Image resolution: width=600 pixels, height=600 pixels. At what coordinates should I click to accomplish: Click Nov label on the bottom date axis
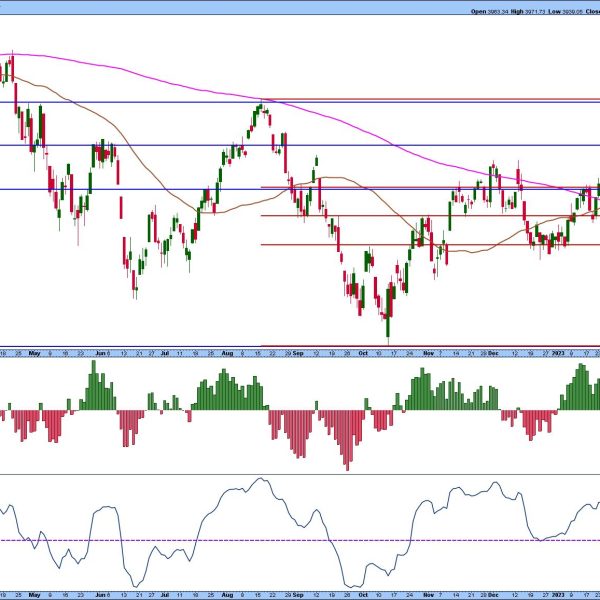point(429,591)
